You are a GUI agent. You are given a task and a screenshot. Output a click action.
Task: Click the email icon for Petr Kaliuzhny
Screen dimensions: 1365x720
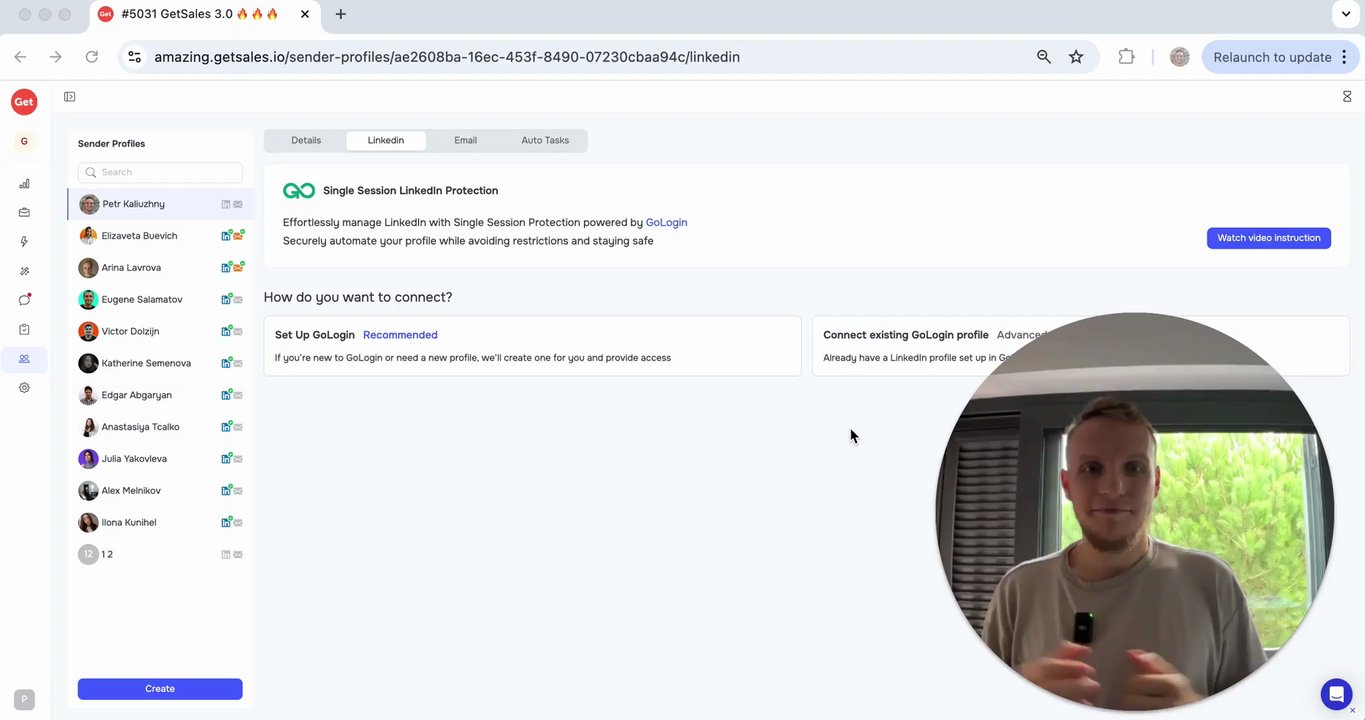(238, 204)
